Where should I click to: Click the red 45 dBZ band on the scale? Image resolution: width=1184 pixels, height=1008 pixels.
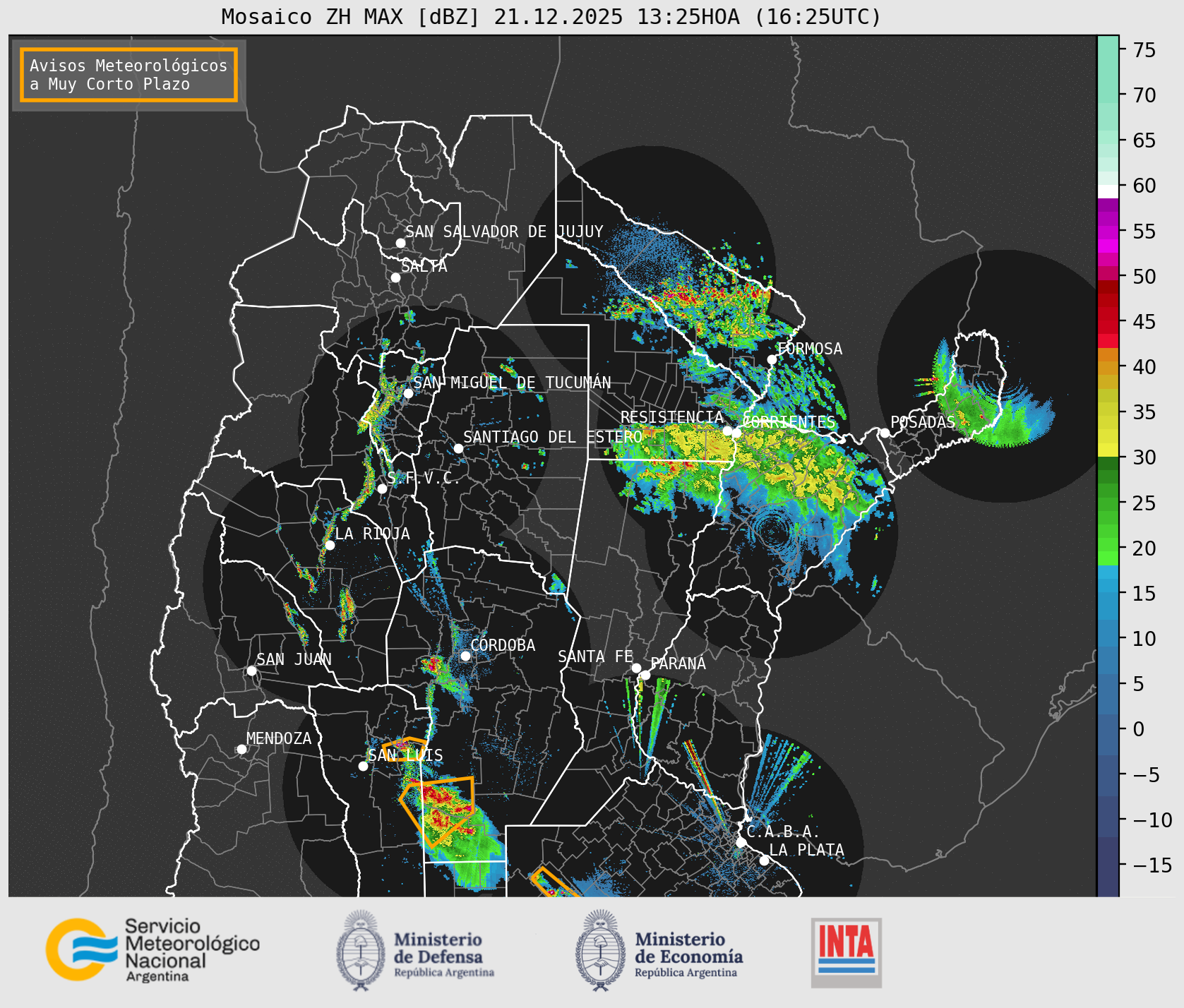1108,322
